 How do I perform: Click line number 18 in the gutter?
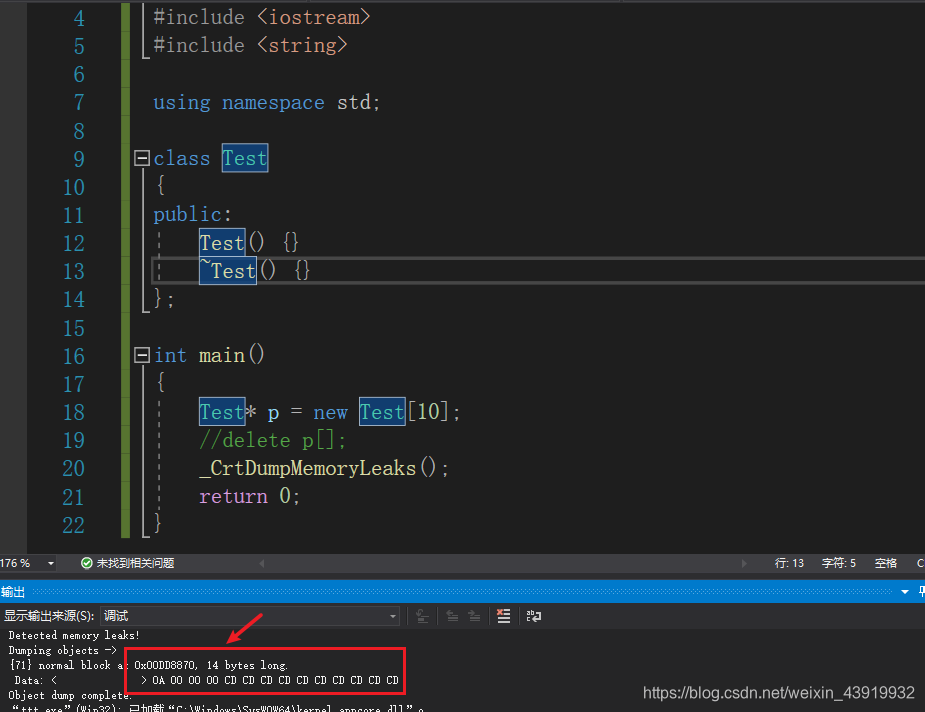click(74, 412)
